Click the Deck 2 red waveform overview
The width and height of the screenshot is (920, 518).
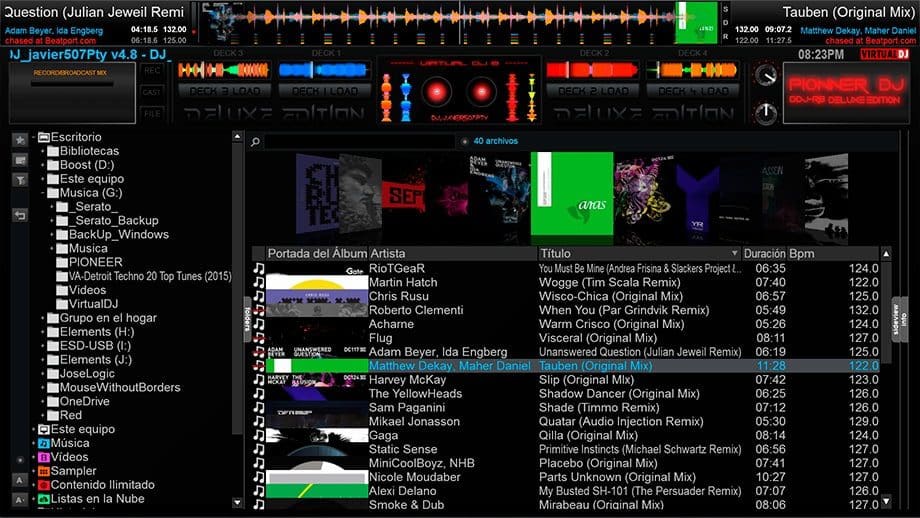pyautogui.click(x=593, y=70)
